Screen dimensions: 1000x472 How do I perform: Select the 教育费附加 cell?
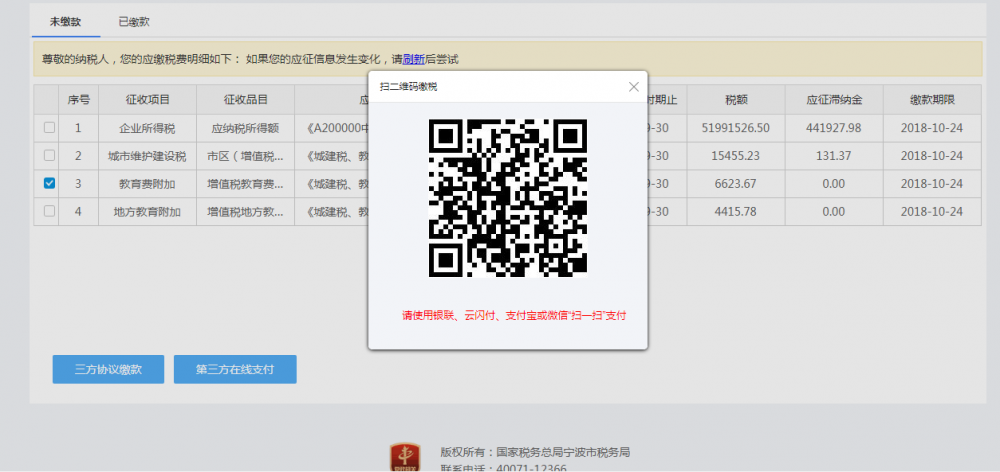pyautogui.click(x=147, y=184)
